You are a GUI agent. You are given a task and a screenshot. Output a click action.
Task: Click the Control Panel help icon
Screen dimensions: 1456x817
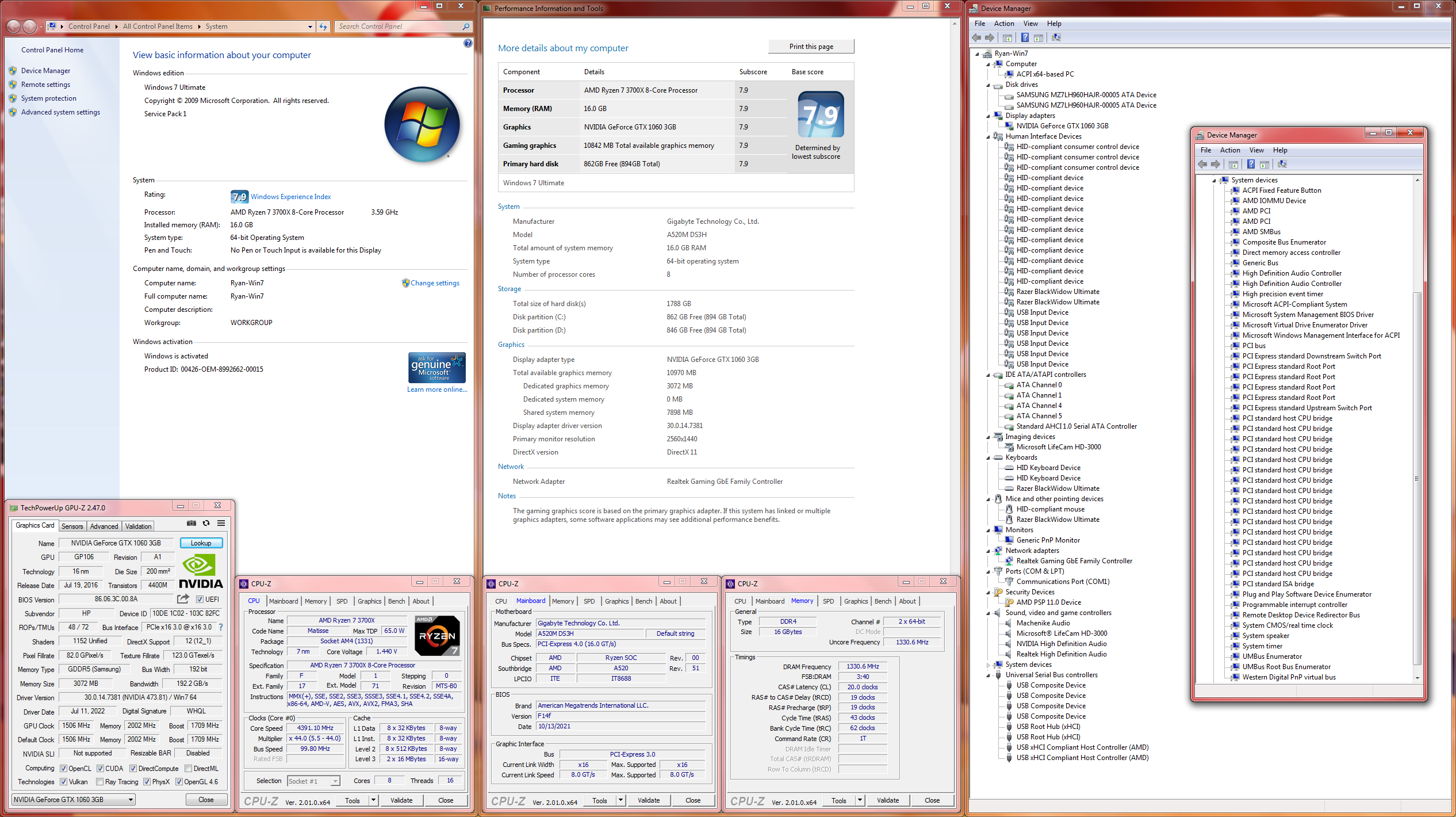[468, 43]
